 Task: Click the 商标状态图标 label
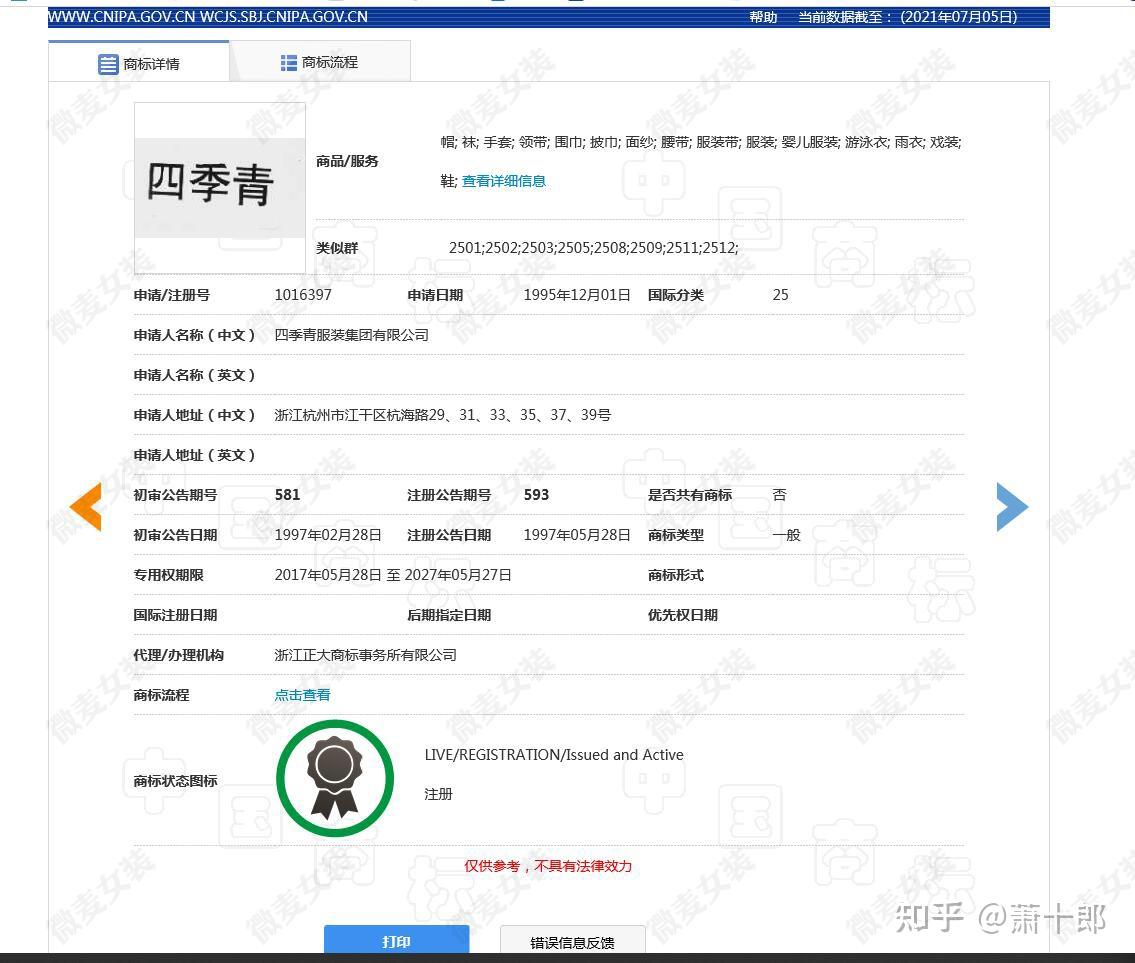click(x=175, y=781)
